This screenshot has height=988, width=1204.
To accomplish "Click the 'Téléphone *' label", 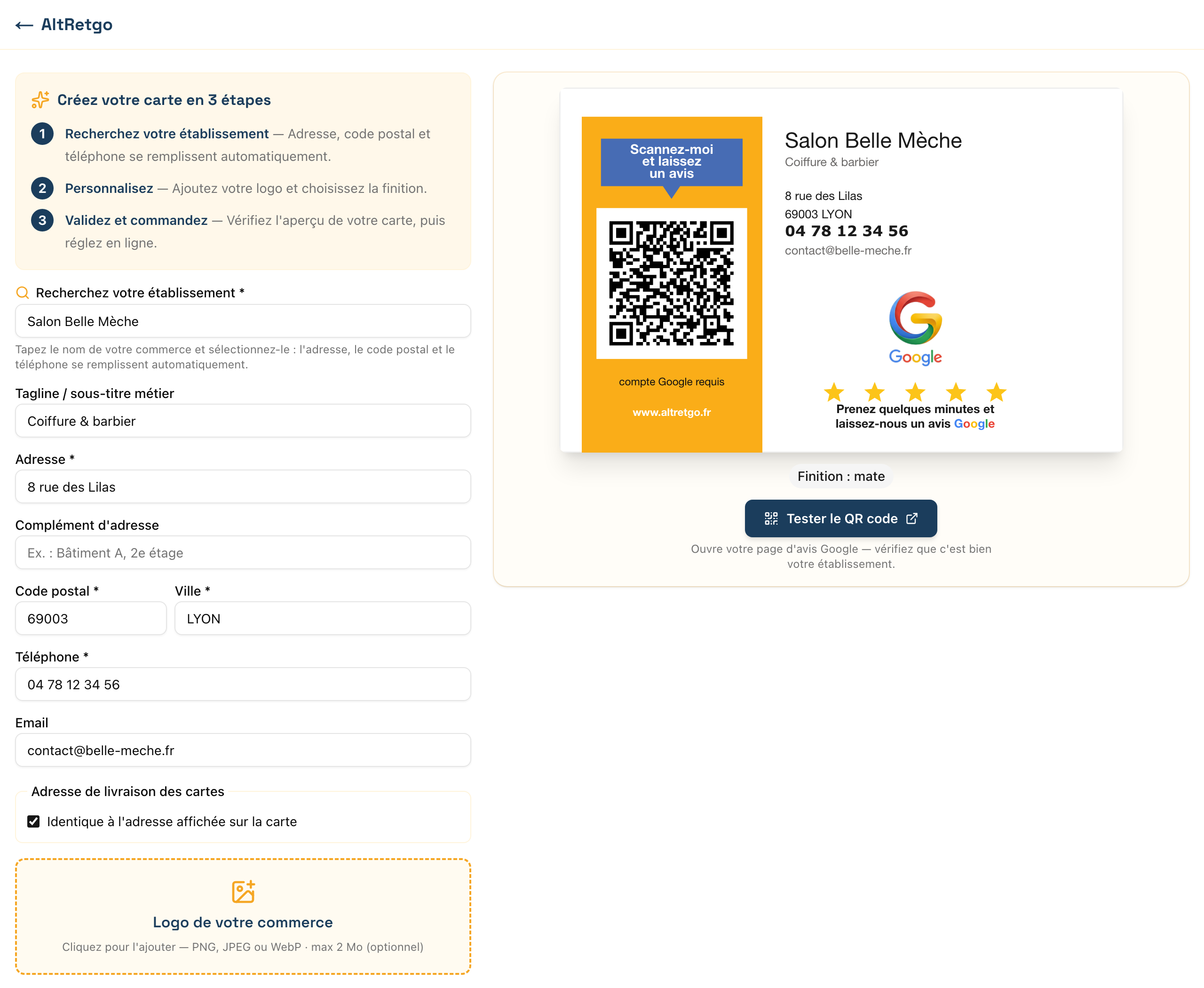I will [x=52, y=657].
